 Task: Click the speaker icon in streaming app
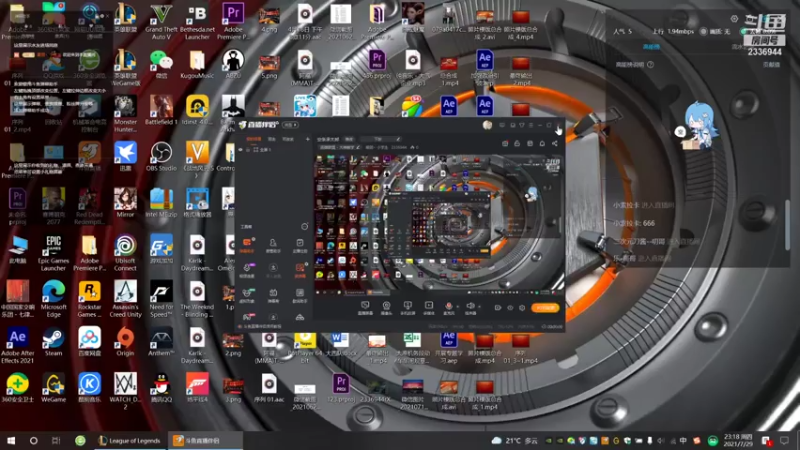click(470, 307)
